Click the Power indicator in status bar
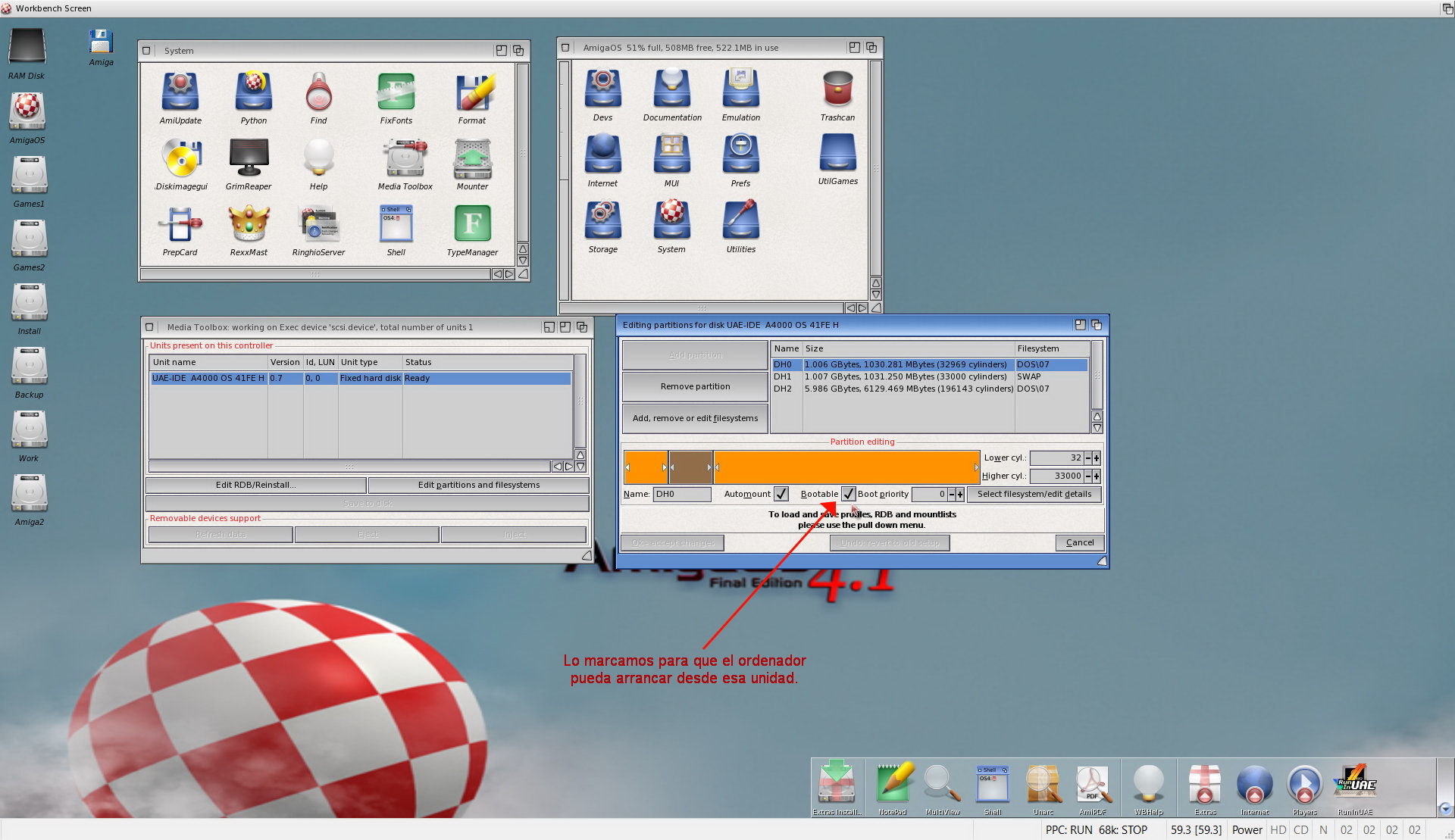 [1247, 830]
